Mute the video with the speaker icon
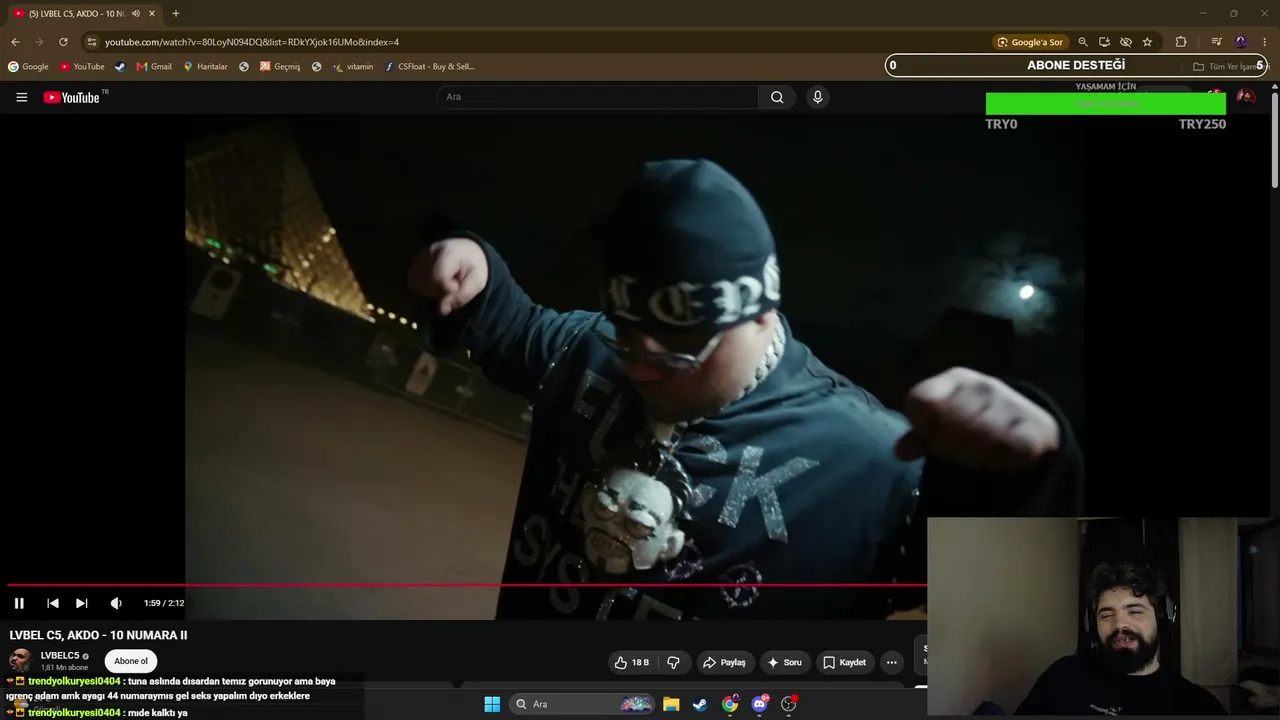This screenshot has height=720, width=1280. (x=116, y=603)
